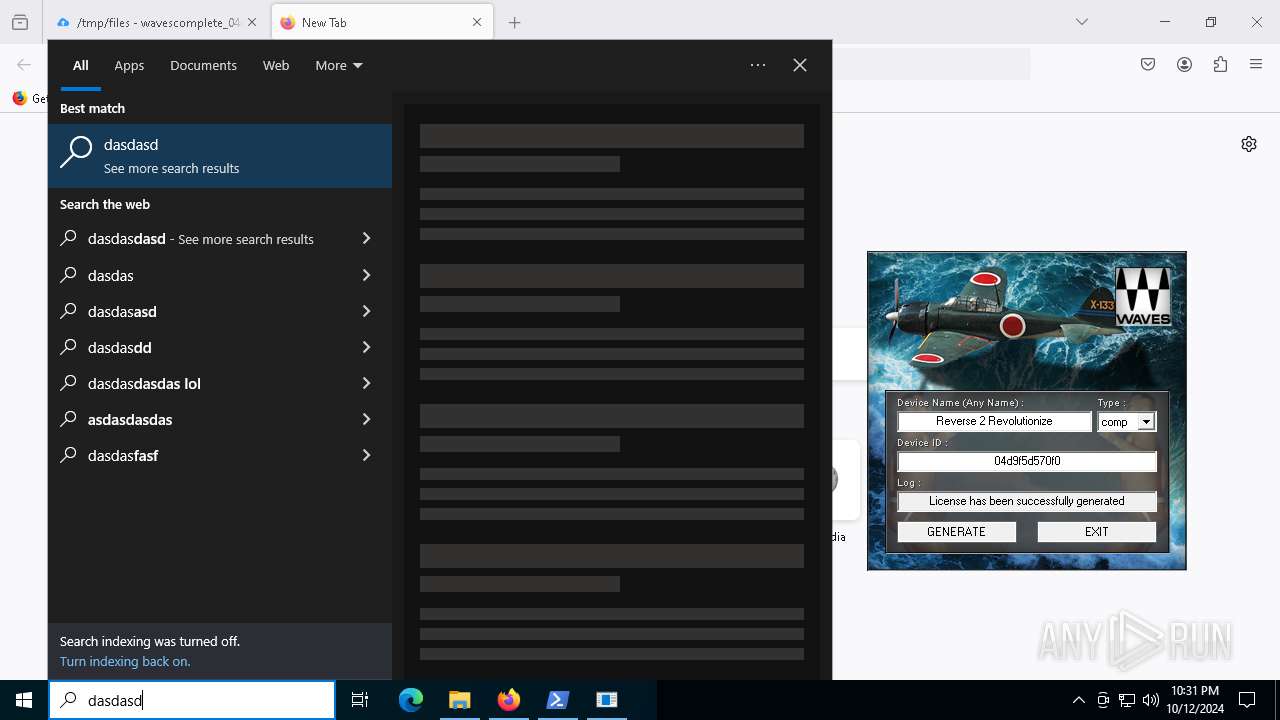This screenshot has height=720, width=1280.
Task: Expand chevron for dasdasdasdas lol suggestion
Action: pyautogui.click(x=366, y=383)
